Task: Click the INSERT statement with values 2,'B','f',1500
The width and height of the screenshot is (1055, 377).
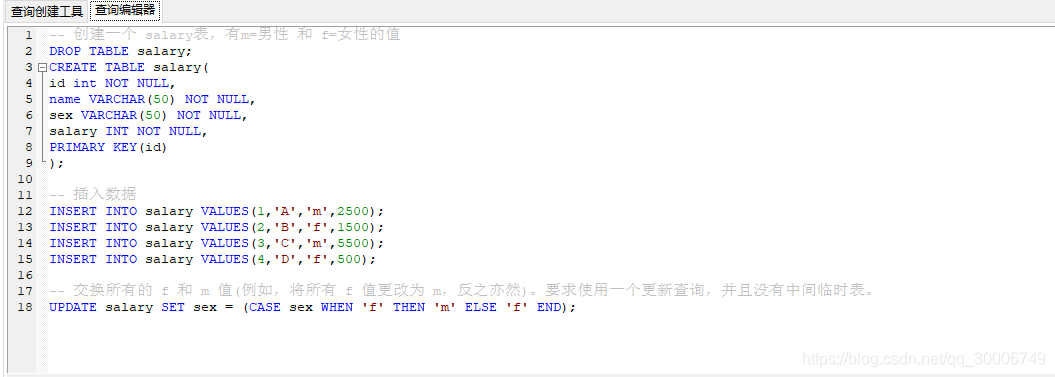Action: pyautogui.click(x=217, y=228)
